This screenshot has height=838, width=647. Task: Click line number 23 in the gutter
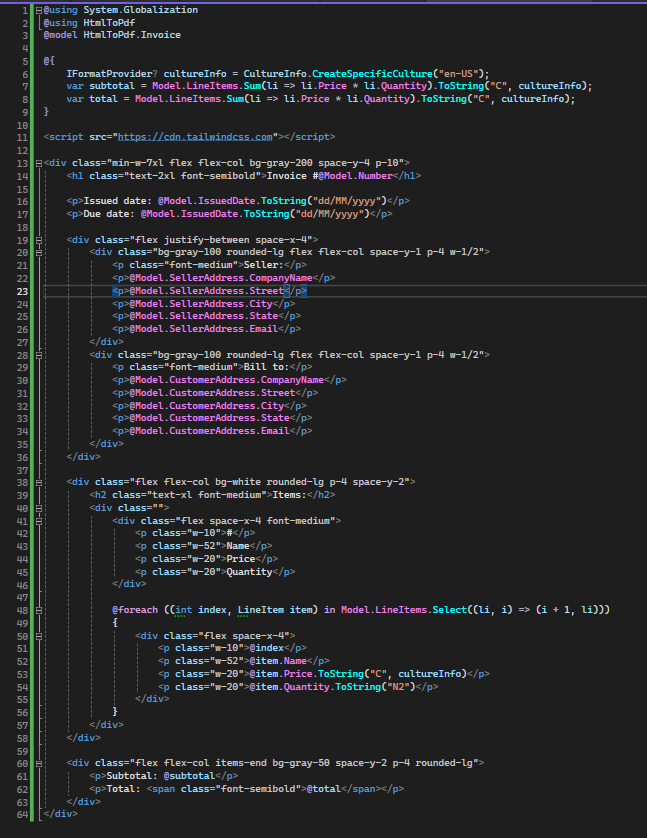tap(22, 291)
